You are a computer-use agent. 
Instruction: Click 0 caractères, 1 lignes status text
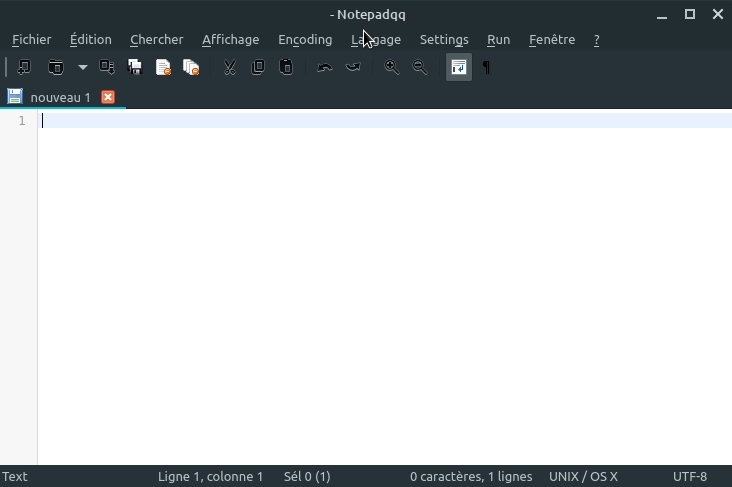pos(471,477)
